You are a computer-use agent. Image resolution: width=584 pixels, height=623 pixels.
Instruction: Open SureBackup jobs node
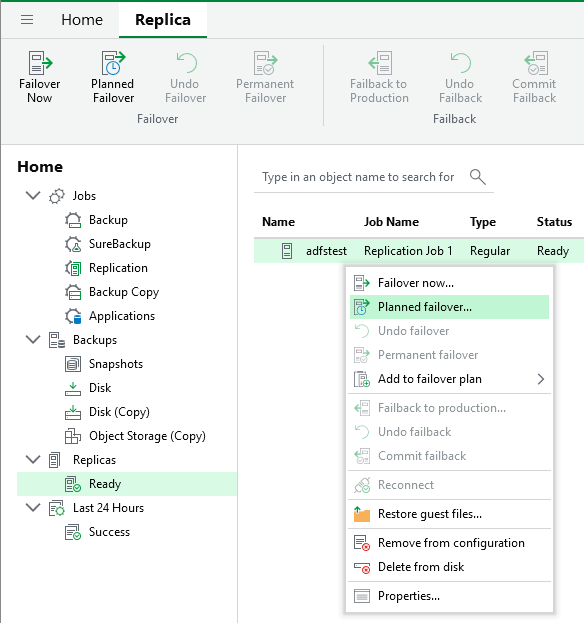(x=120, y=244)
